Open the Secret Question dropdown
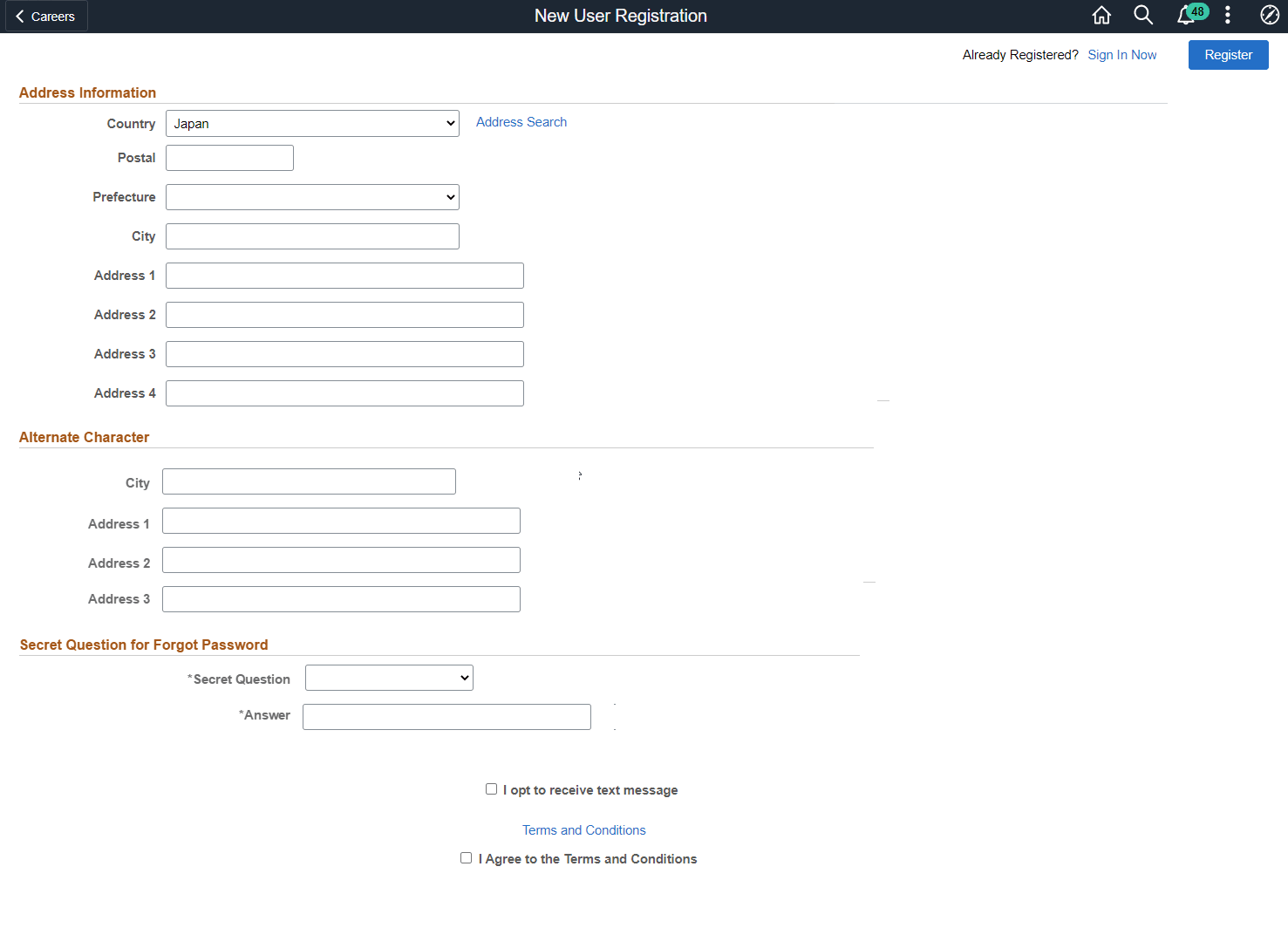Screen dimensions: 1288x928 tap(388, 677)
